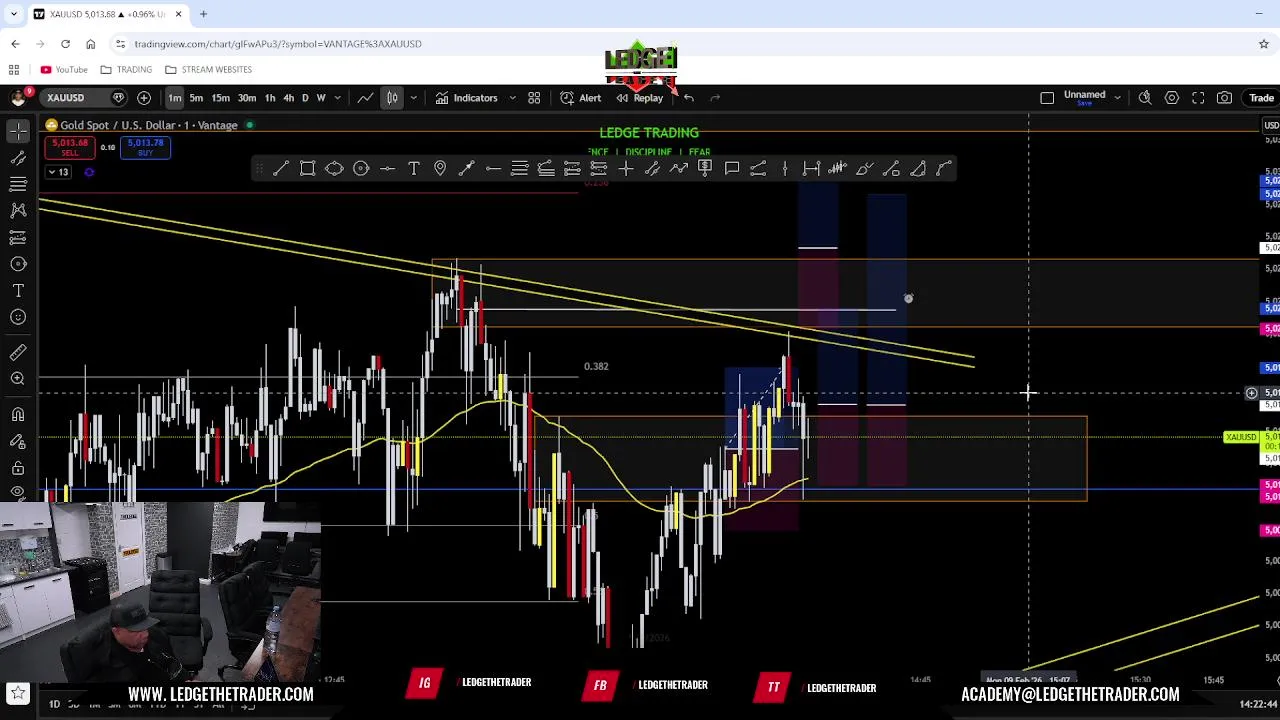
Task: Toggle stay in drawing mode
Action: pyautogui.click(x=18, y=441)
